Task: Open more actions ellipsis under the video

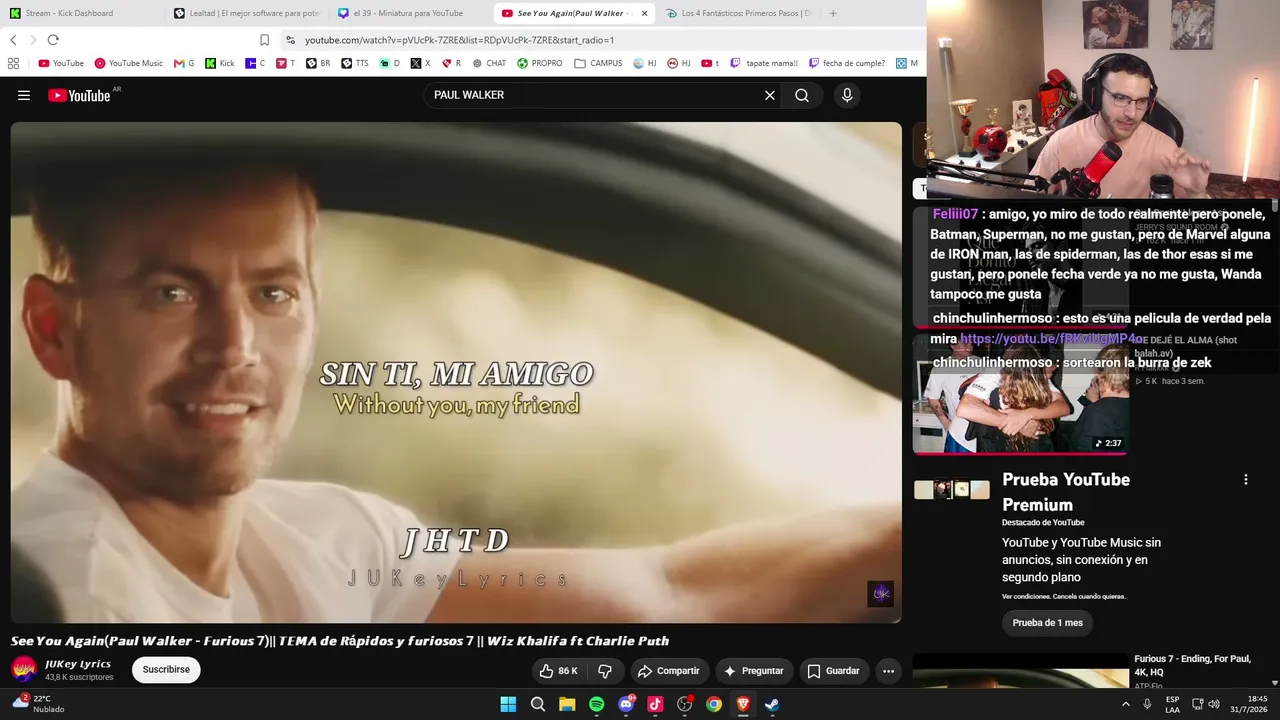Action: pos(888,671)
